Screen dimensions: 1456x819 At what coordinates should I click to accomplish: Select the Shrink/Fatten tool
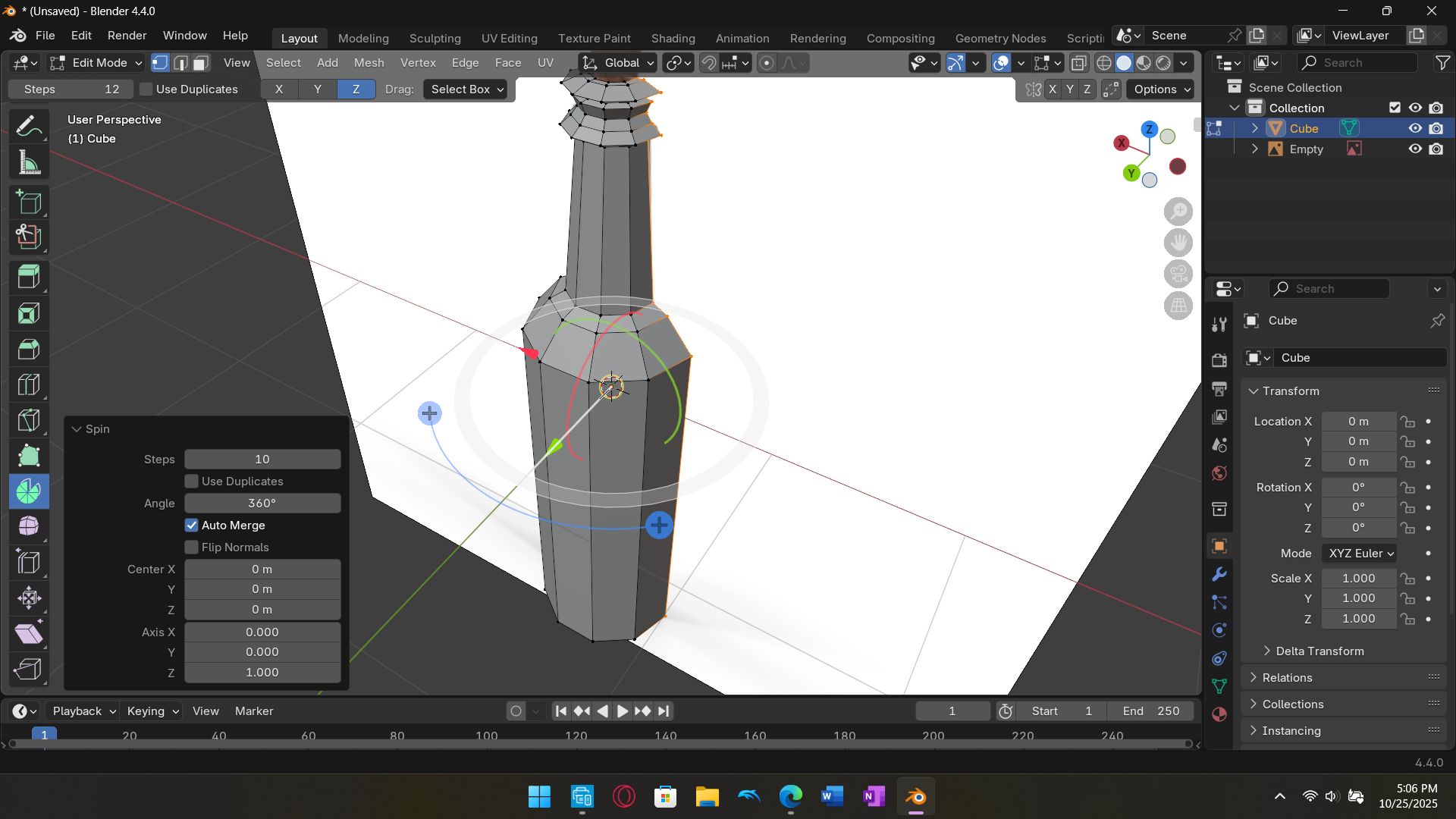click(29, 598)
